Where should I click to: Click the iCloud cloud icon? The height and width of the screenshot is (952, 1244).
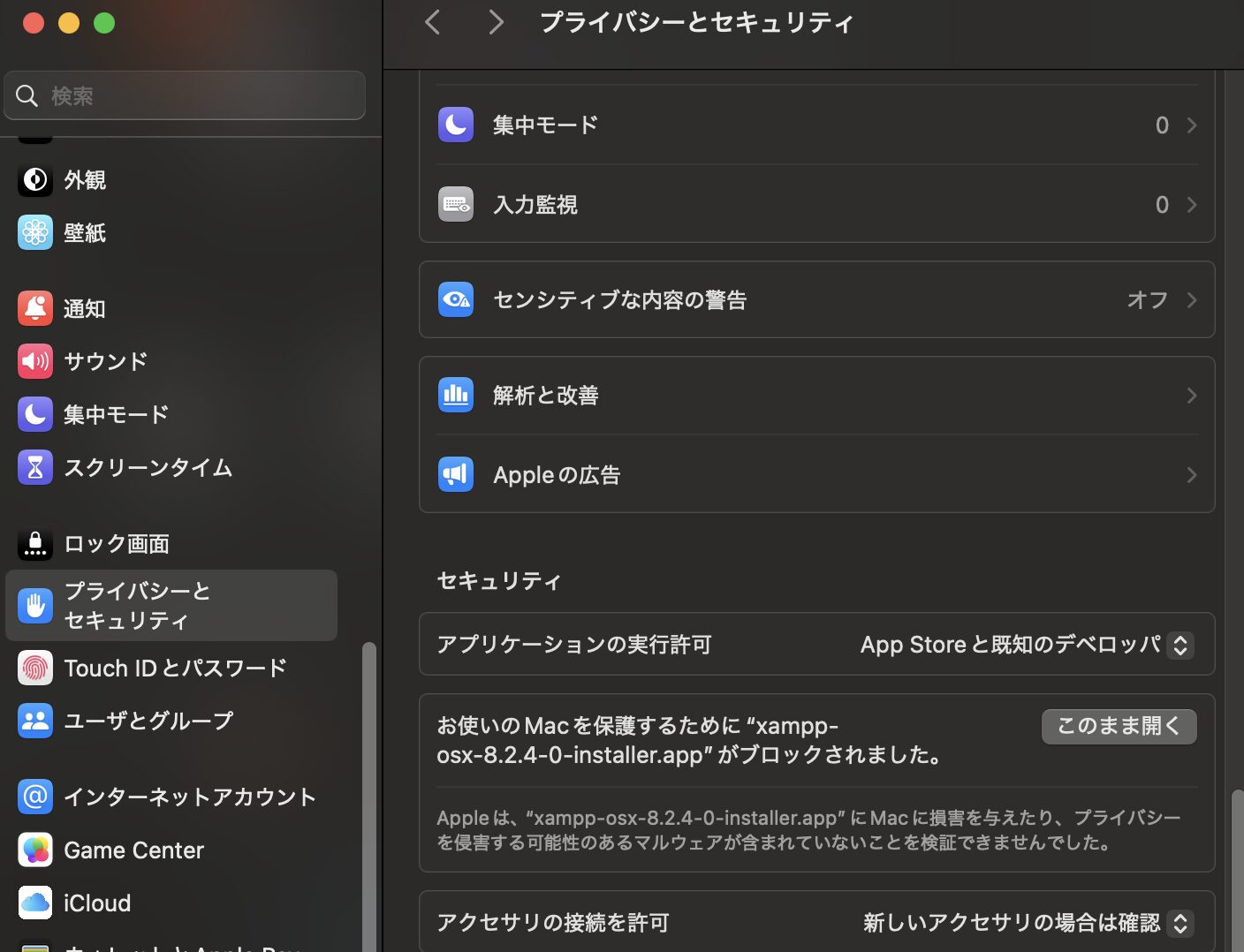pyautogui.click(x=35, y=903)
